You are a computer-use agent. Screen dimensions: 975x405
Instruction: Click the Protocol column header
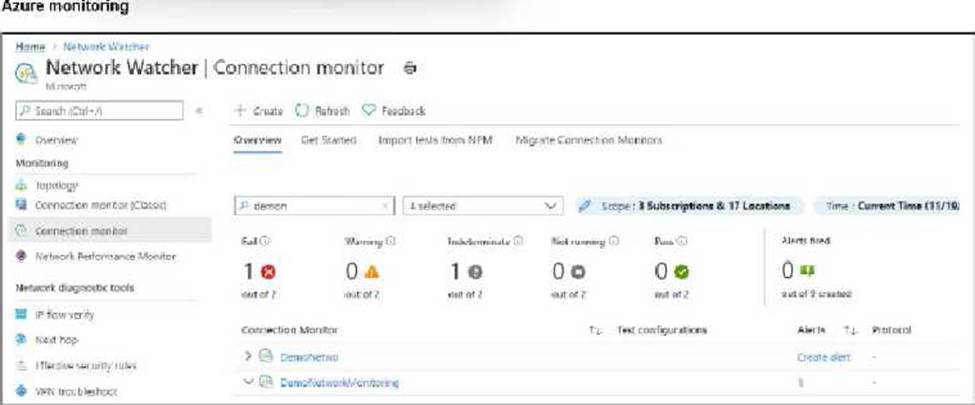892,330
